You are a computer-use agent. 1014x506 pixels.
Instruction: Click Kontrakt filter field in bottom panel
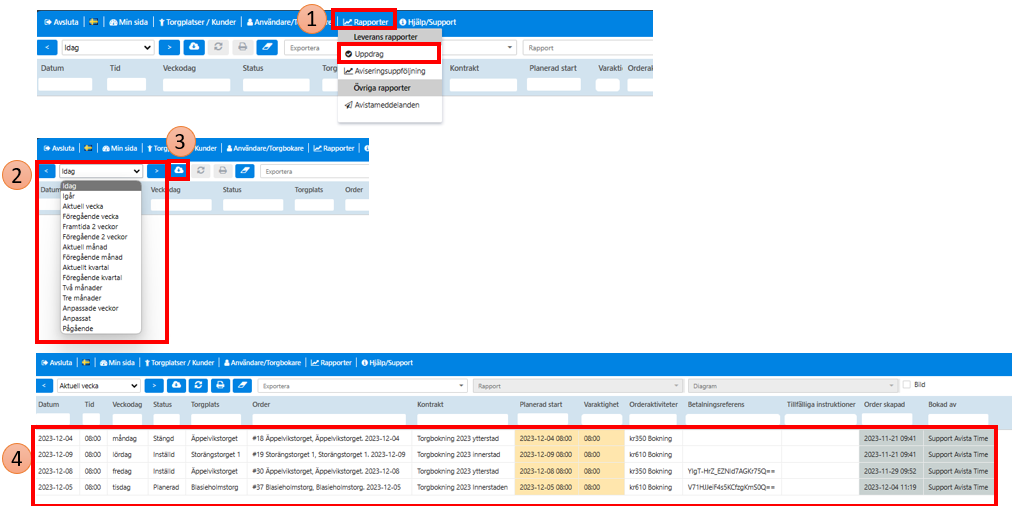(x=462, y=418)
